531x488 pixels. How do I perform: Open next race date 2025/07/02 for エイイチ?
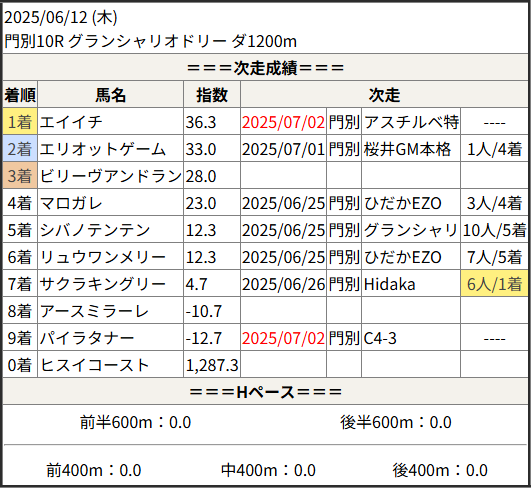pos(283,122)
